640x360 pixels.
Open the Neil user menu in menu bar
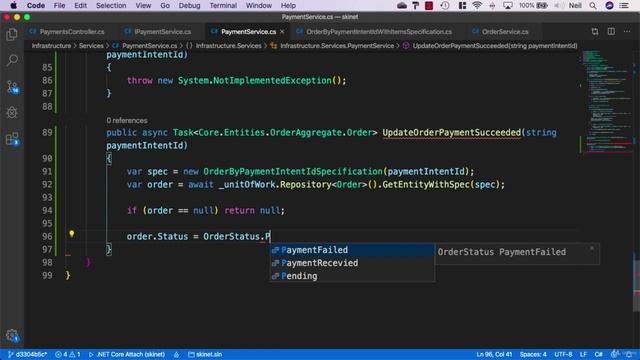(575, 5)
